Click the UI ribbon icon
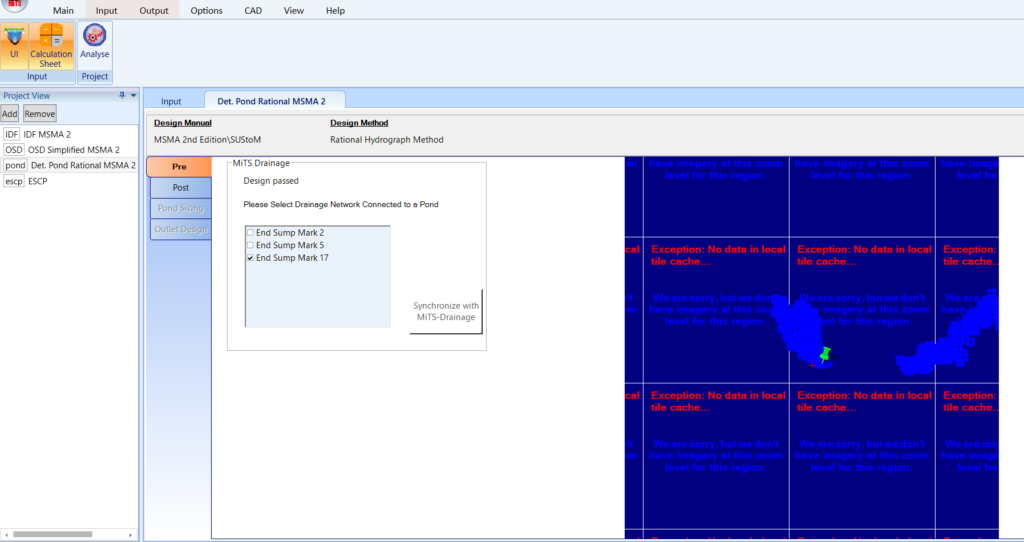Image resolution: width=1024 pixels, height=542 pixels. point(14,46)
